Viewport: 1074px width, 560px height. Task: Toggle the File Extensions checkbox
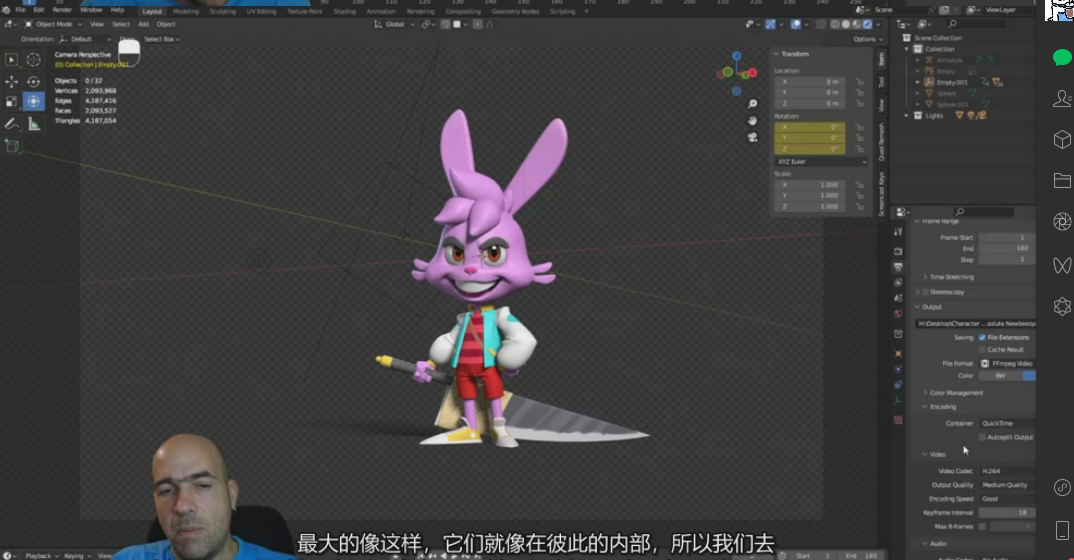(x=982, y=338)
